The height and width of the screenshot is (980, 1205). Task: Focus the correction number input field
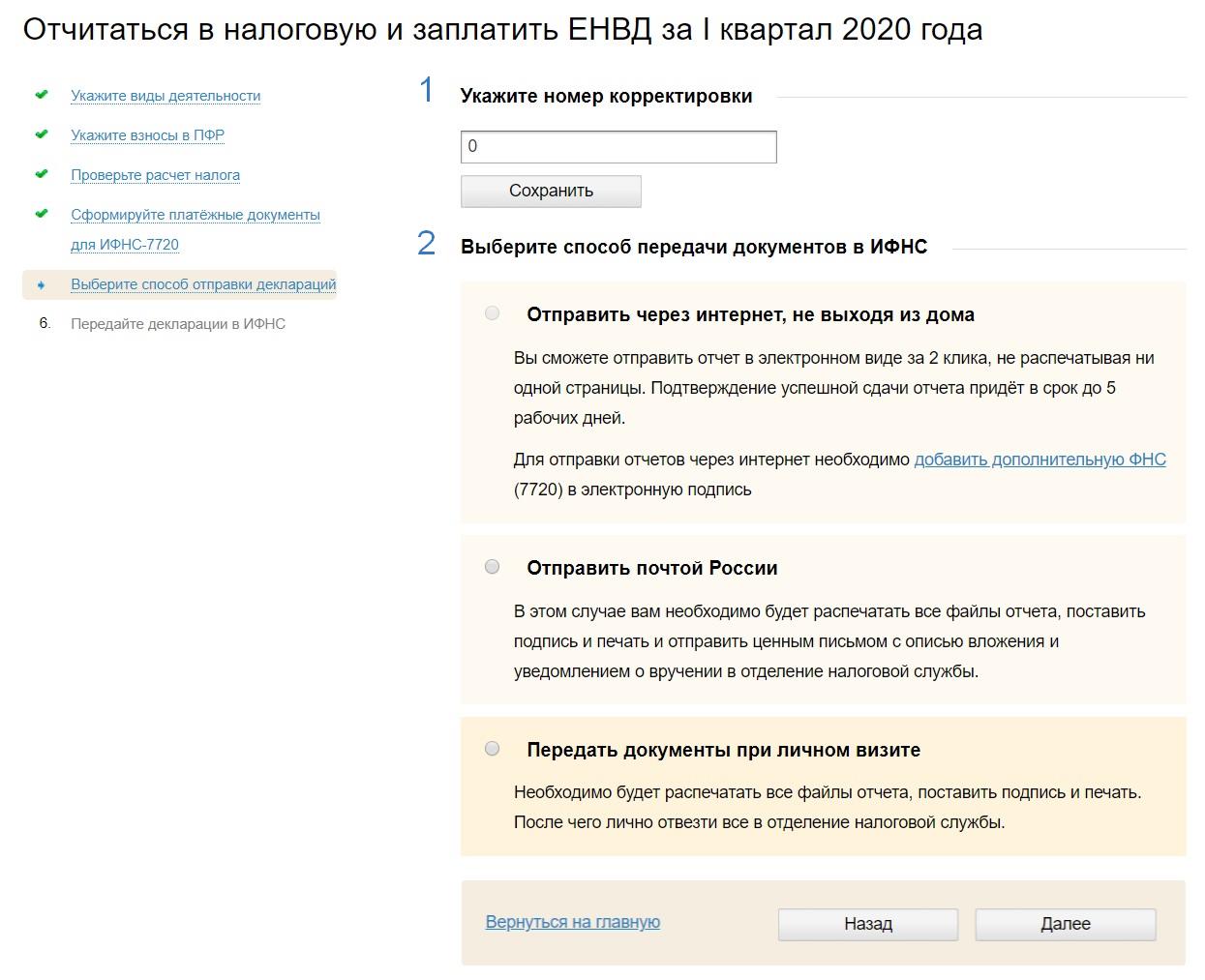click(618, 147)
